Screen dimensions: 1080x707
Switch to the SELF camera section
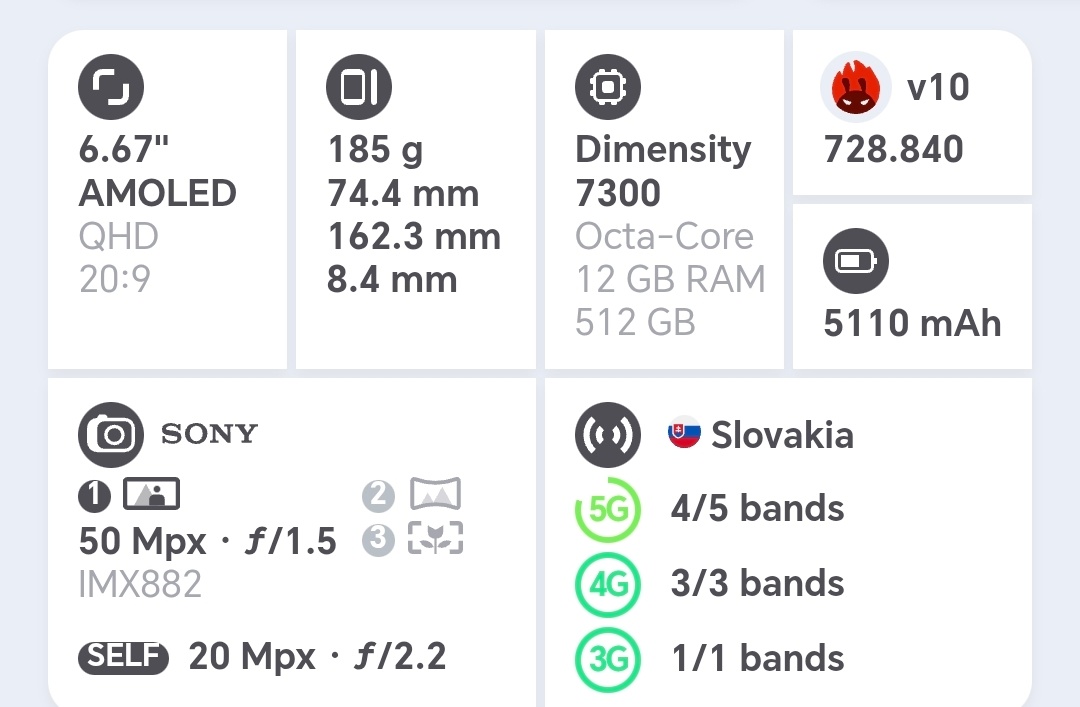click(x=123, y=658)
